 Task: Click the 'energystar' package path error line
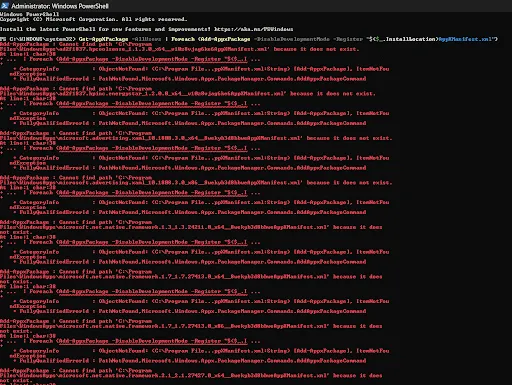pyautogui.click(x=188, y=94)
